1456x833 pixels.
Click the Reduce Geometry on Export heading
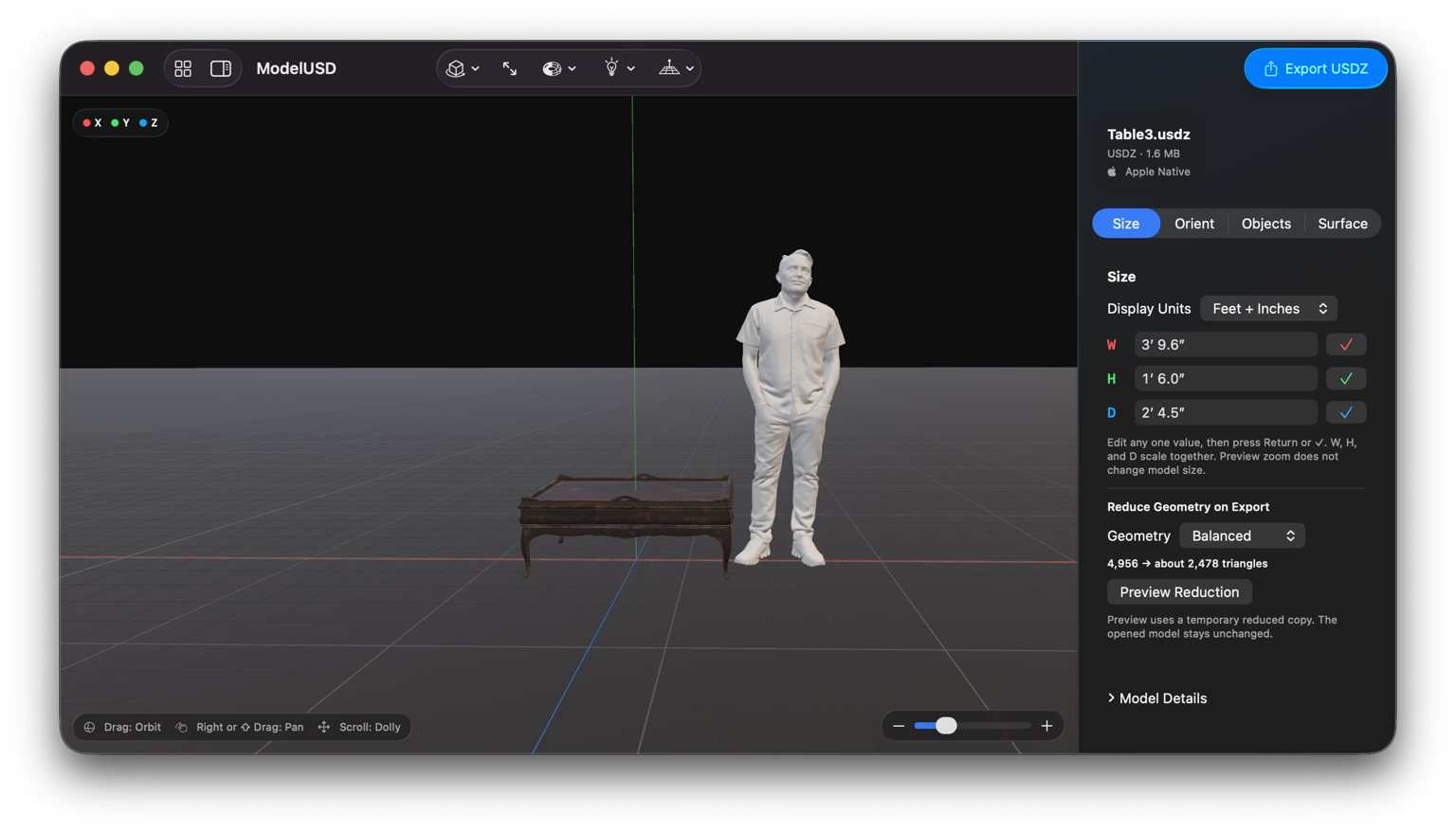point(1188,507)
